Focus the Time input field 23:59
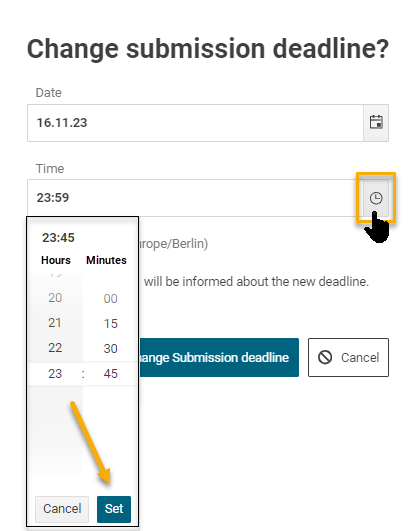The height and width of the screenshot is (531, 414). (195, 198)
